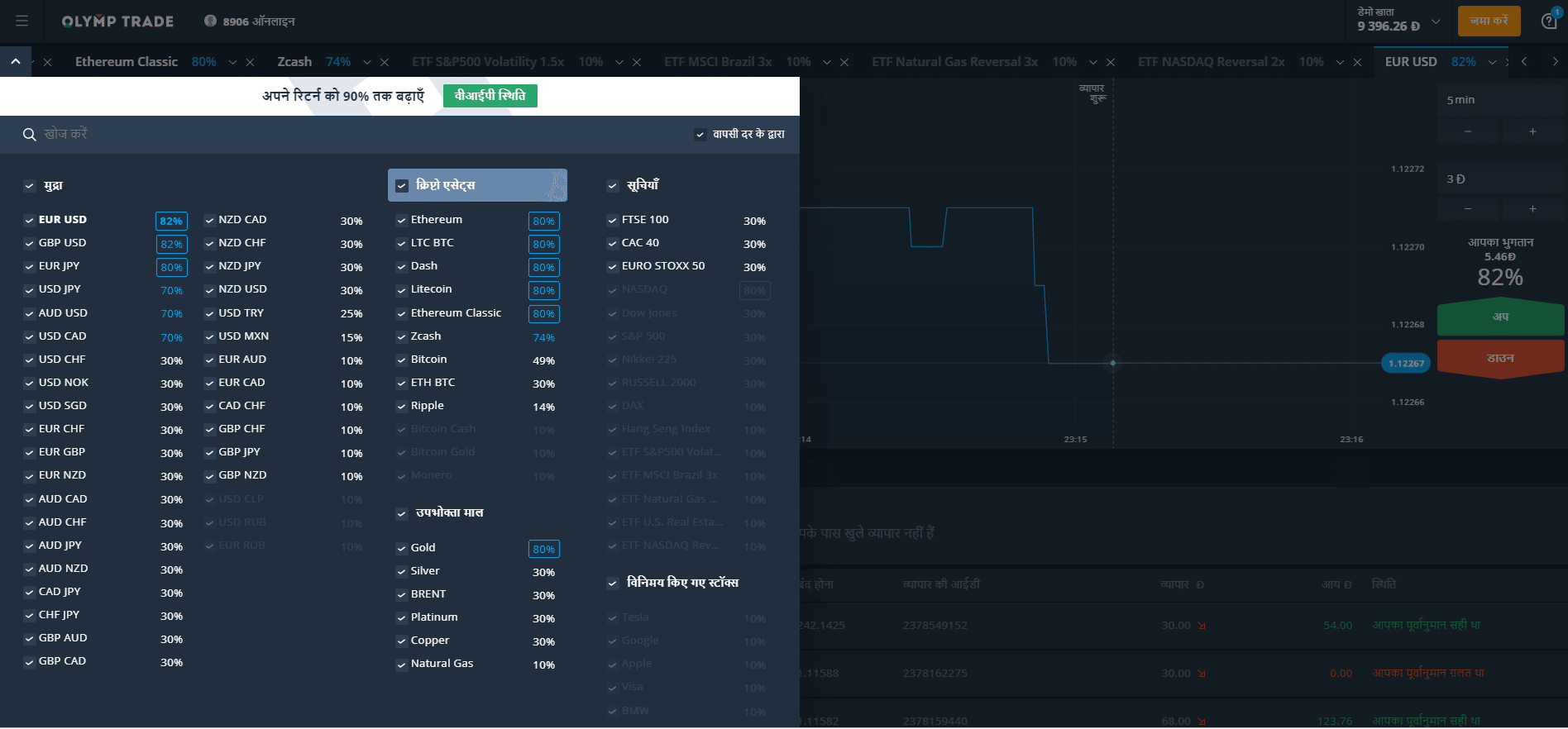Click the वीआईपी स्थिति VIP status button
This screenshot has width=1568, height=729.
click(x=490, y=96)
